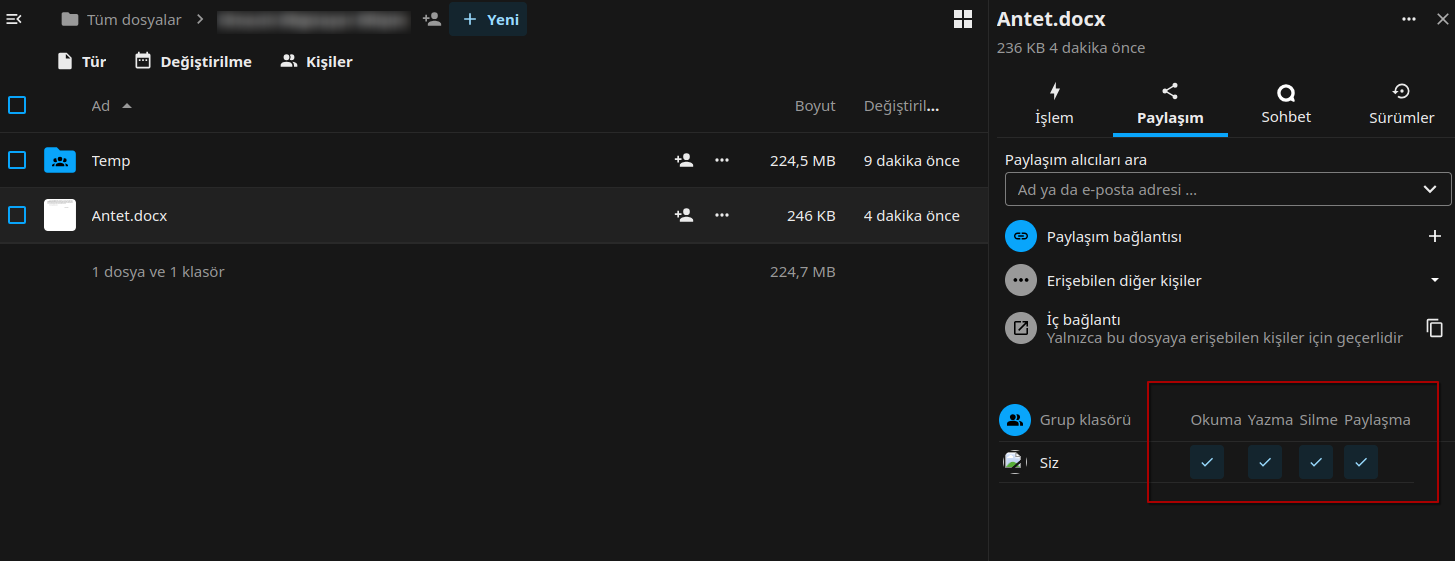Click share icon for Temp folder
The image size is (1455, 561).
[x=684, y=160]
